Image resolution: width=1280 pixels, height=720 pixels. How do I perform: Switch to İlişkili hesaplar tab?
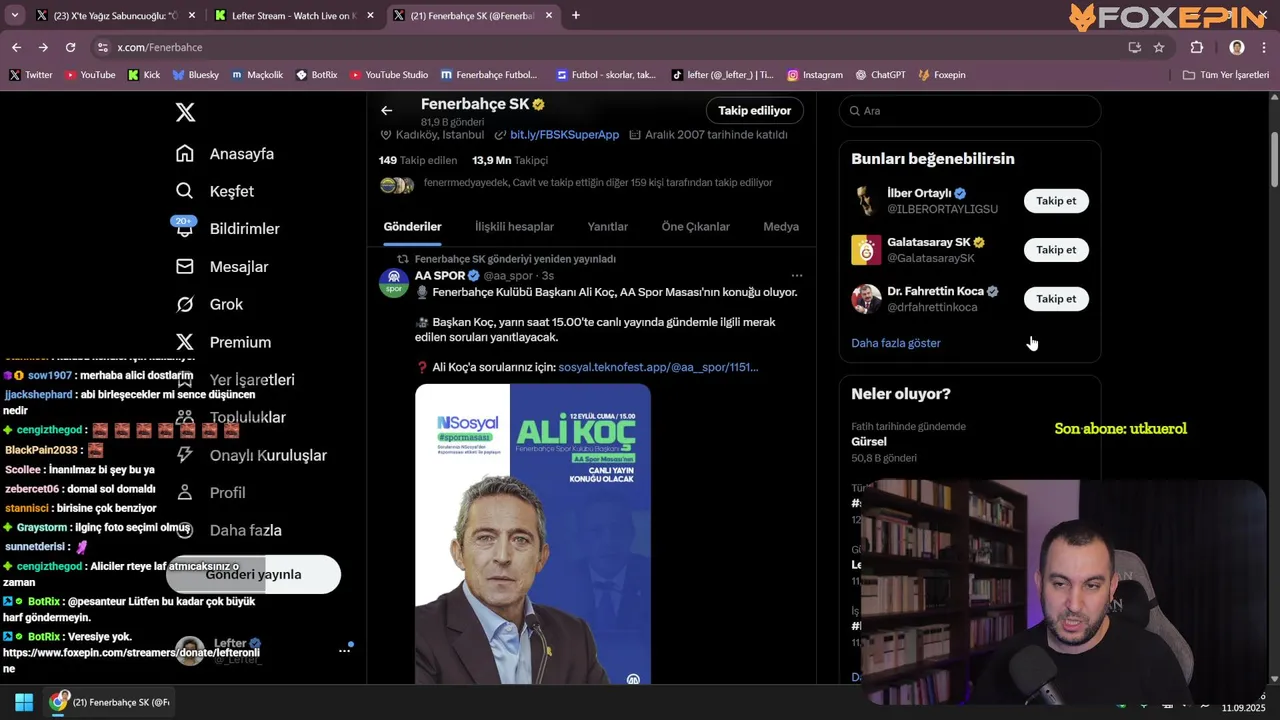pos(514,227)
